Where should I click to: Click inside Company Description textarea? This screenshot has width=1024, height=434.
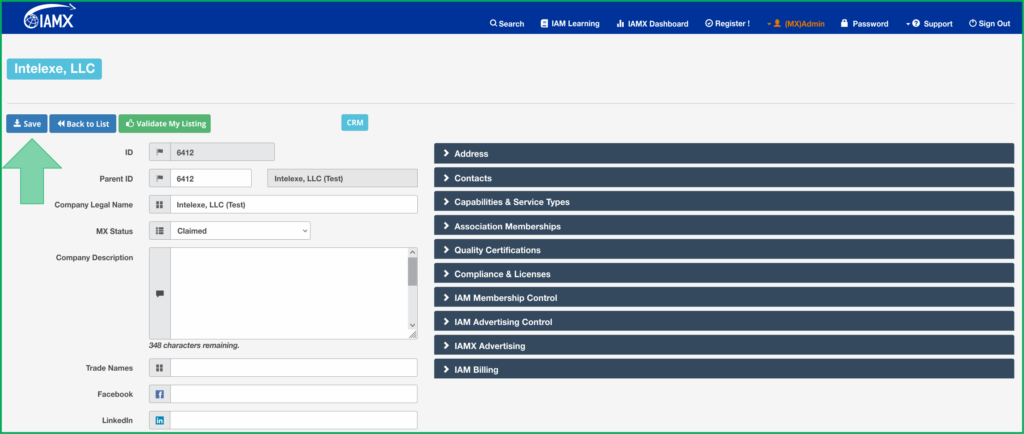(289, 293)
